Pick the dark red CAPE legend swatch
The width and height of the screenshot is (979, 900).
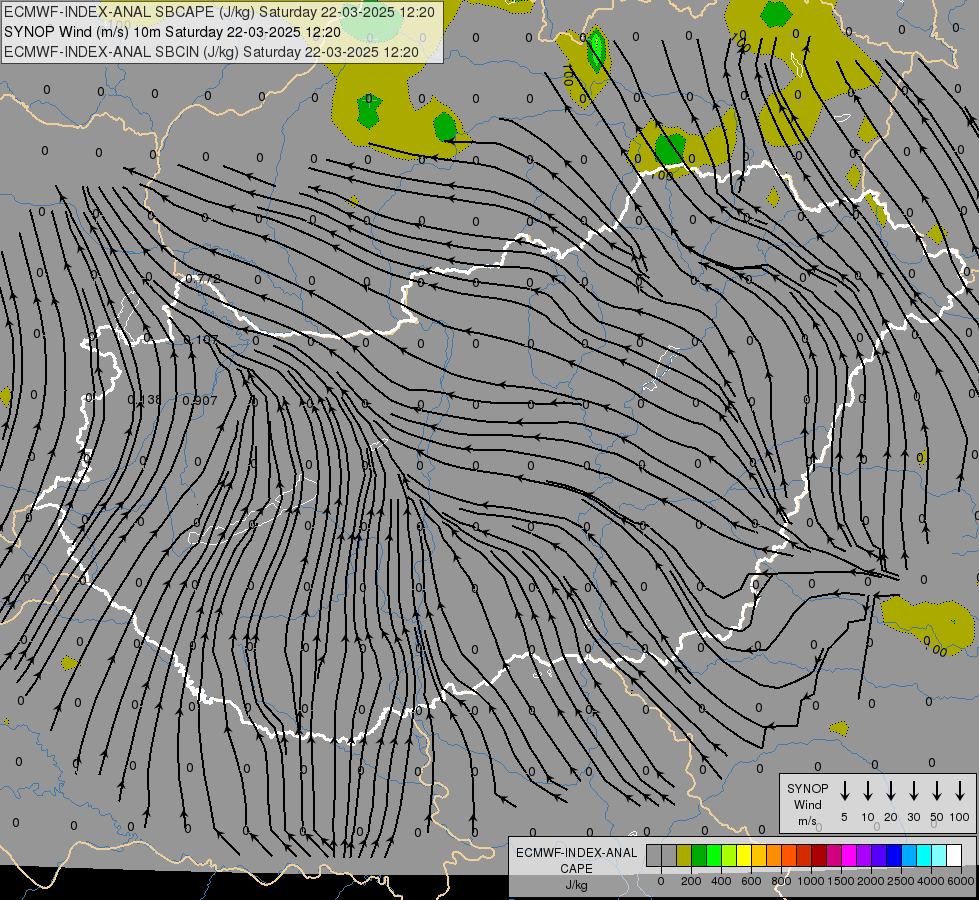[x=820, y=855]
